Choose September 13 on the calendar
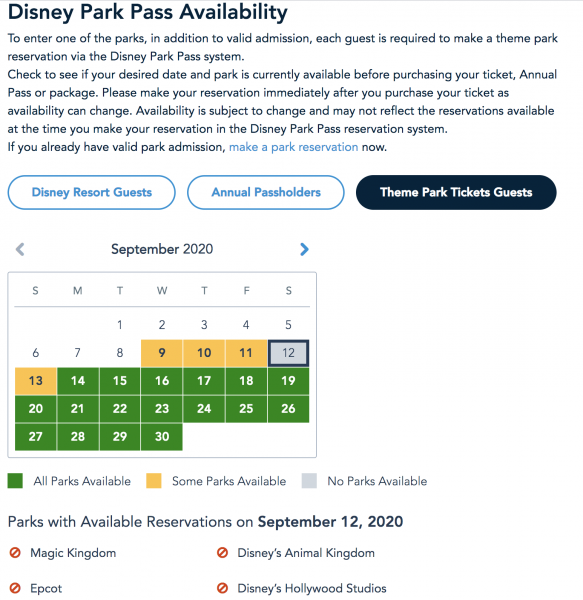This screenshot has height=600, width=583. tap(36, 381)
